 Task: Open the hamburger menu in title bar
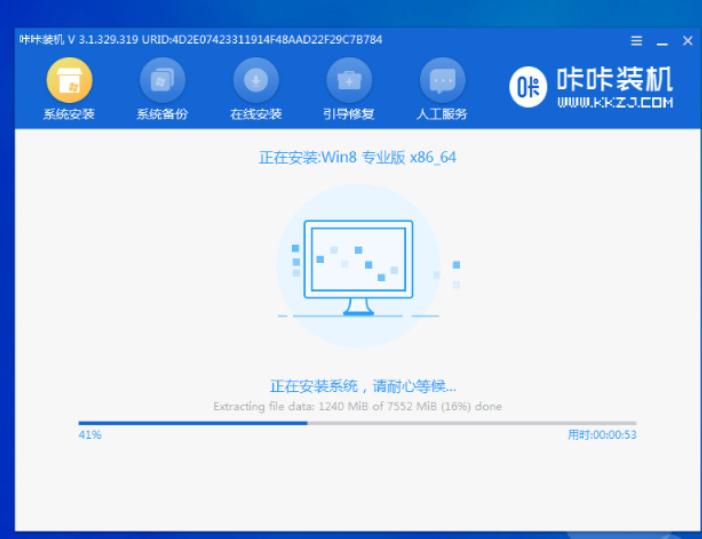click(637, 41)
